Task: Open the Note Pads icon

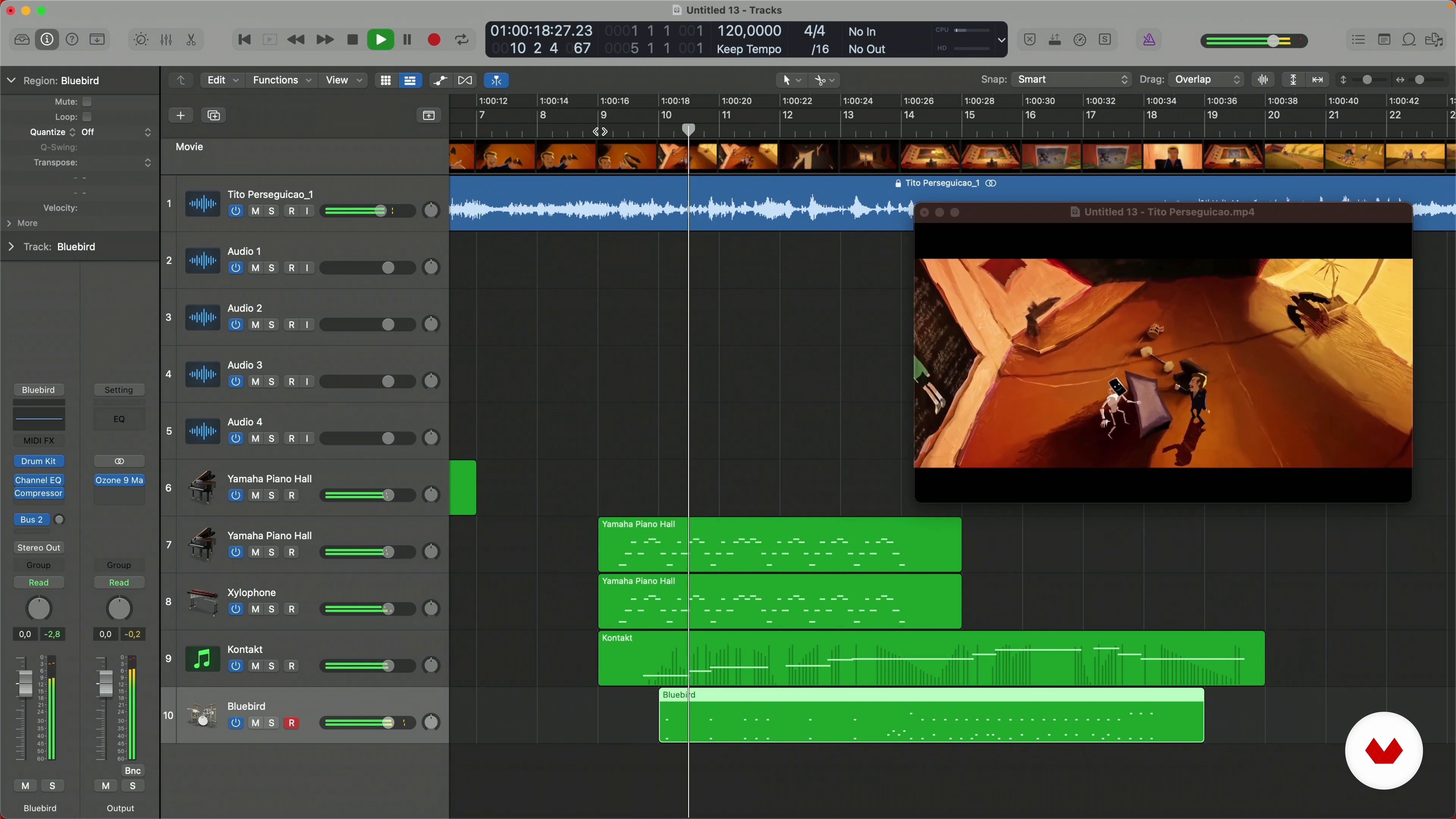Action: [1384, 39]
